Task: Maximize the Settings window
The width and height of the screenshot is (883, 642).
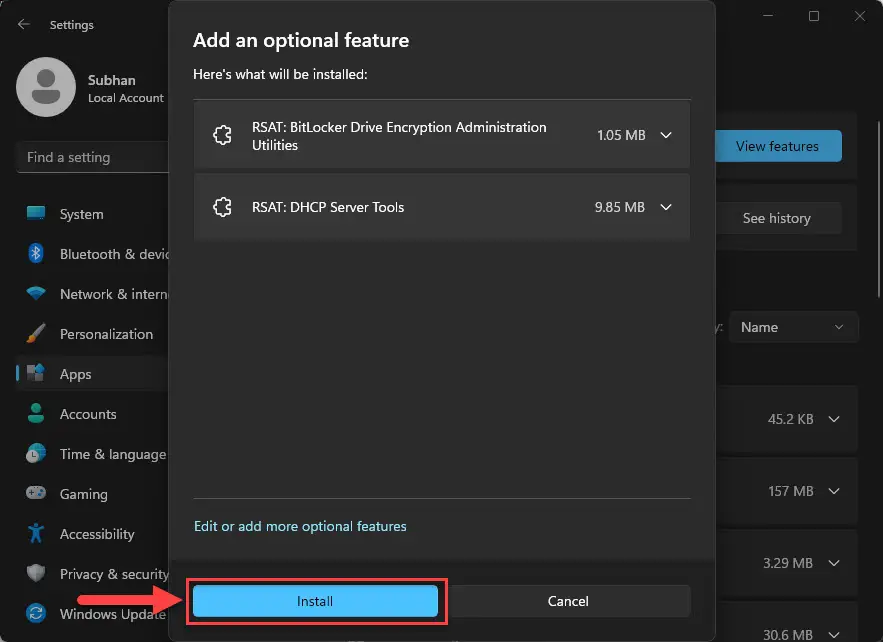Action: click(814, 16)
